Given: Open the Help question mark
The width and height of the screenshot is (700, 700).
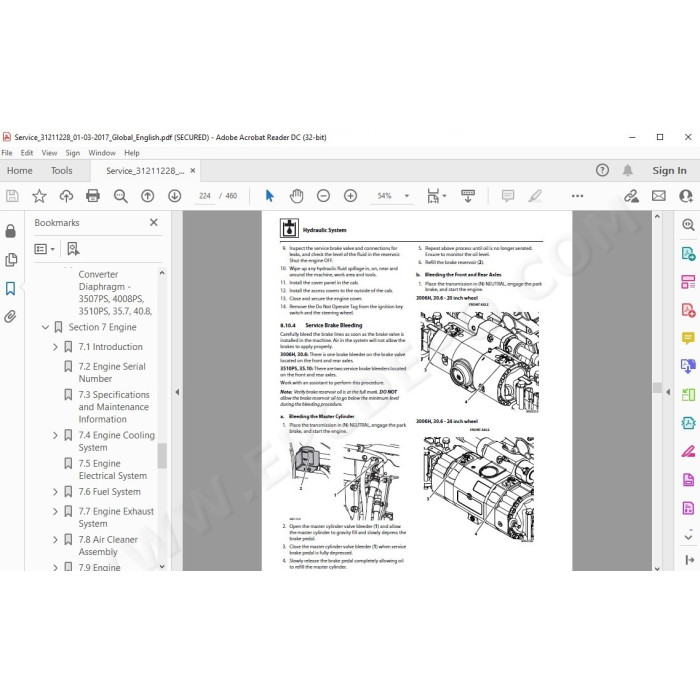Looking at the screenshot, I should 602,170.
